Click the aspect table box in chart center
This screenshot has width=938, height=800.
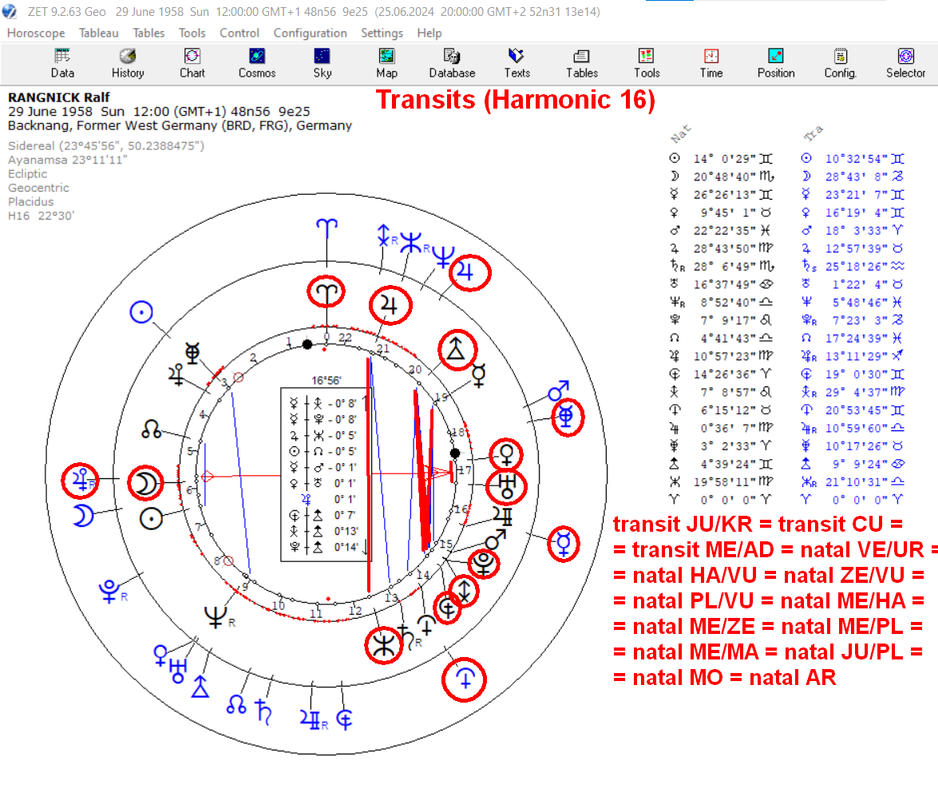tap(326, 474)
